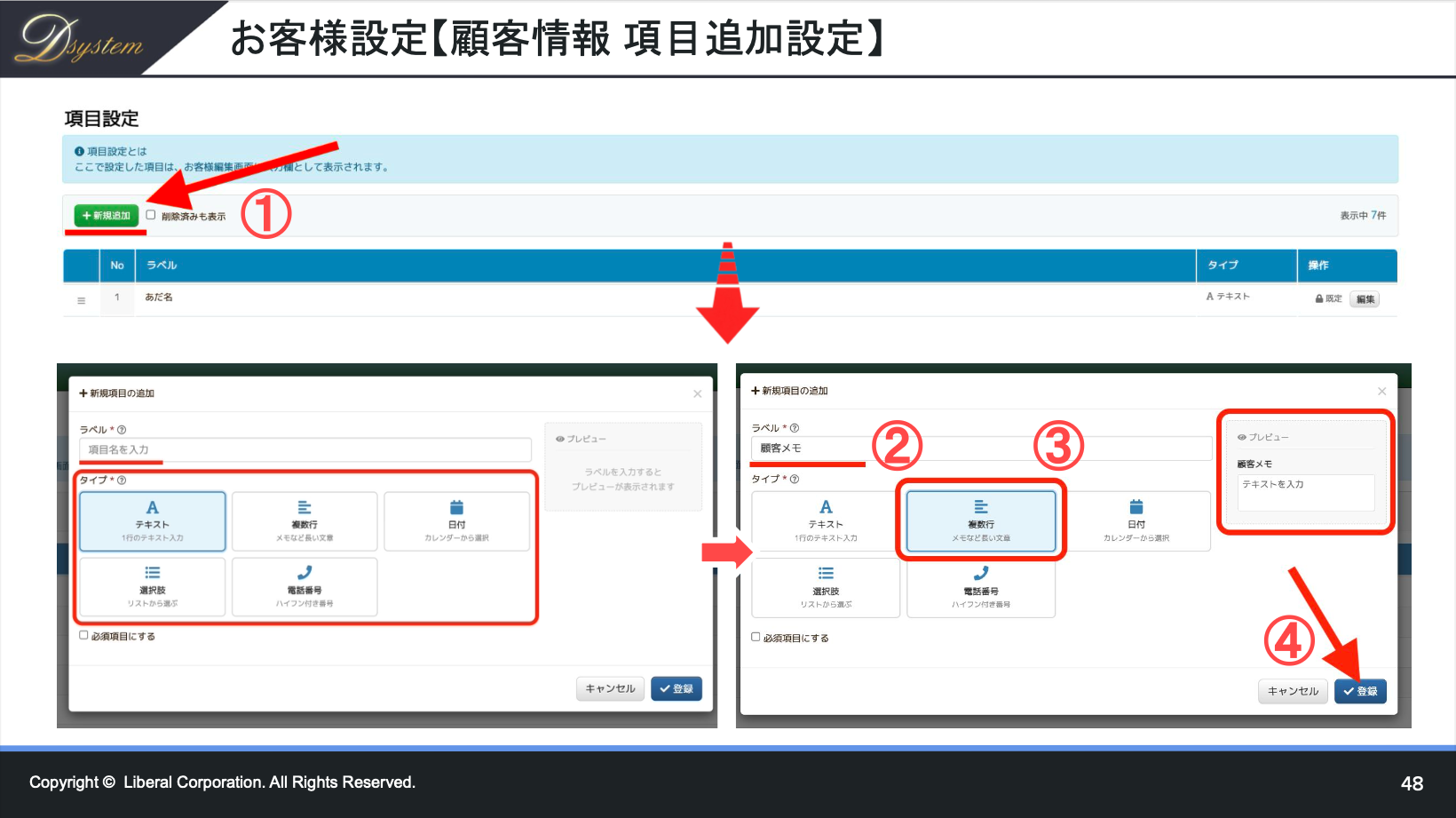Select the 日付 type card in left dialog
The height and width of the screenshot is (818, 1456).
coord(456,521)
